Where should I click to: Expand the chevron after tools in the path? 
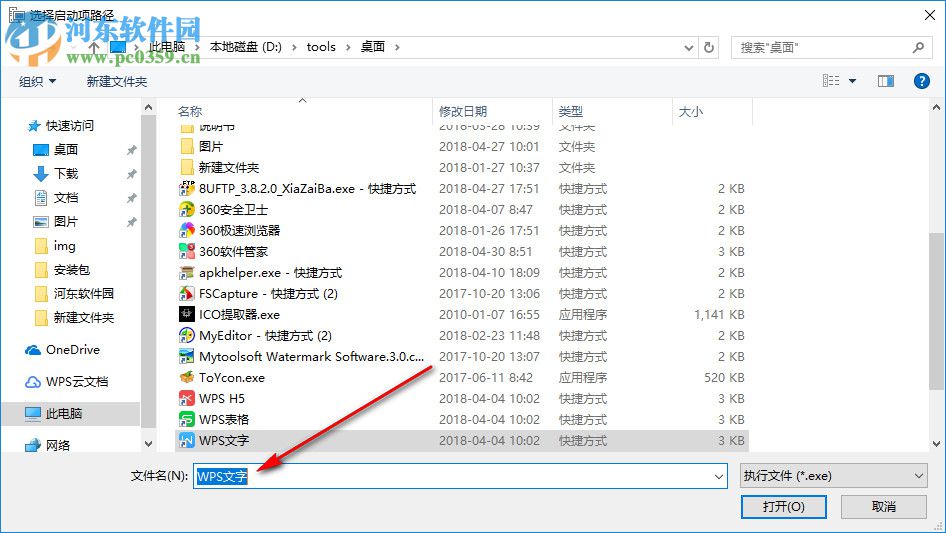[x=348, y=47]
